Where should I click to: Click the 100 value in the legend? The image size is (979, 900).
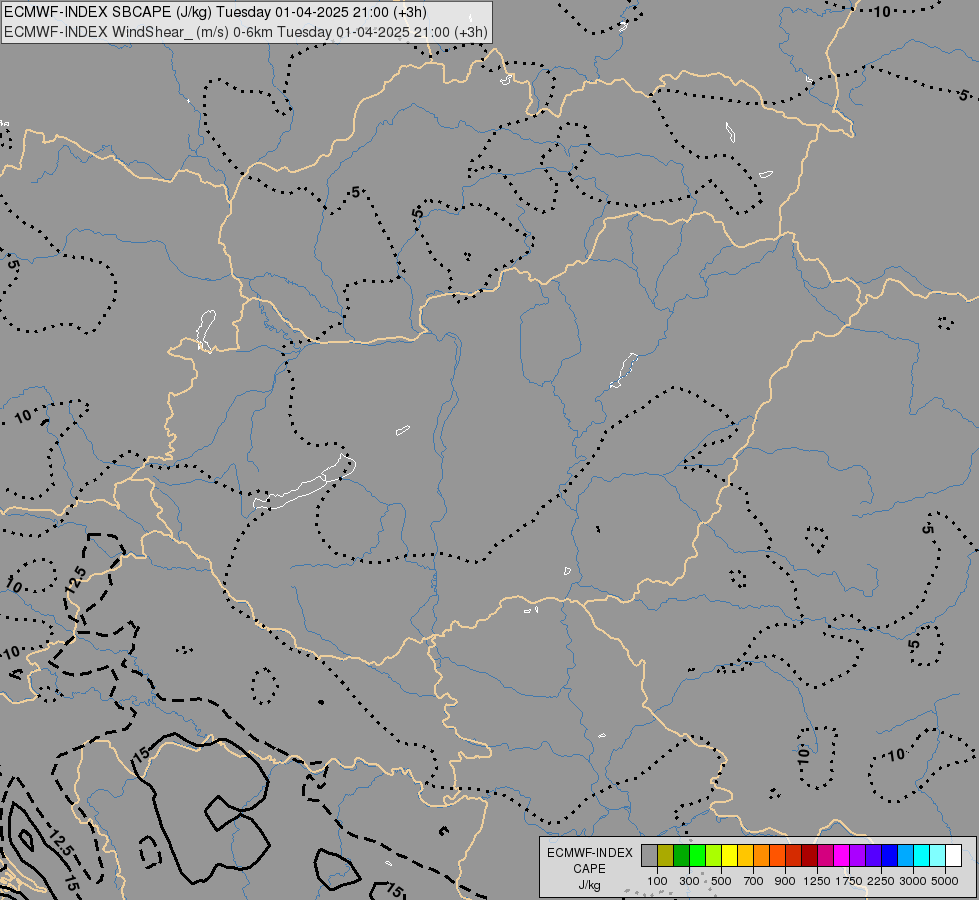click(x=657, y=881)
